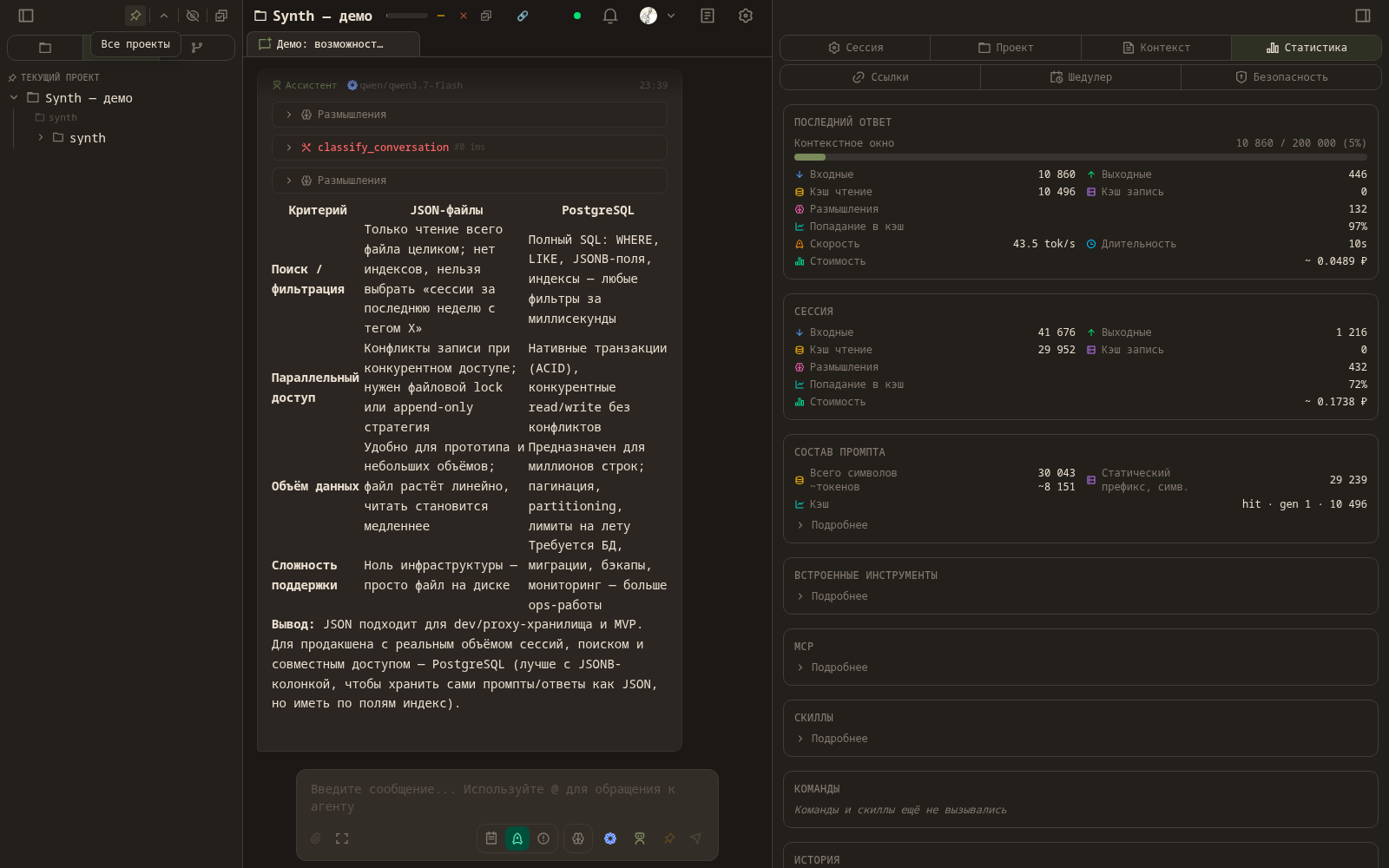1389x868 pixels.
Task: Open the git branch tab in the left panel
Action: 197,48
